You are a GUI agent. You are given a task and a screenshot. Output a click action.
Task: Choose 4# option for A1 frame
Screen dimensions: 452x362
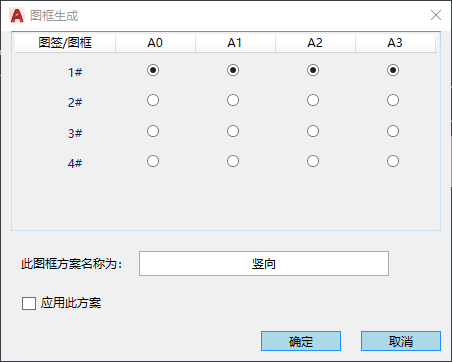coord(233,161)
